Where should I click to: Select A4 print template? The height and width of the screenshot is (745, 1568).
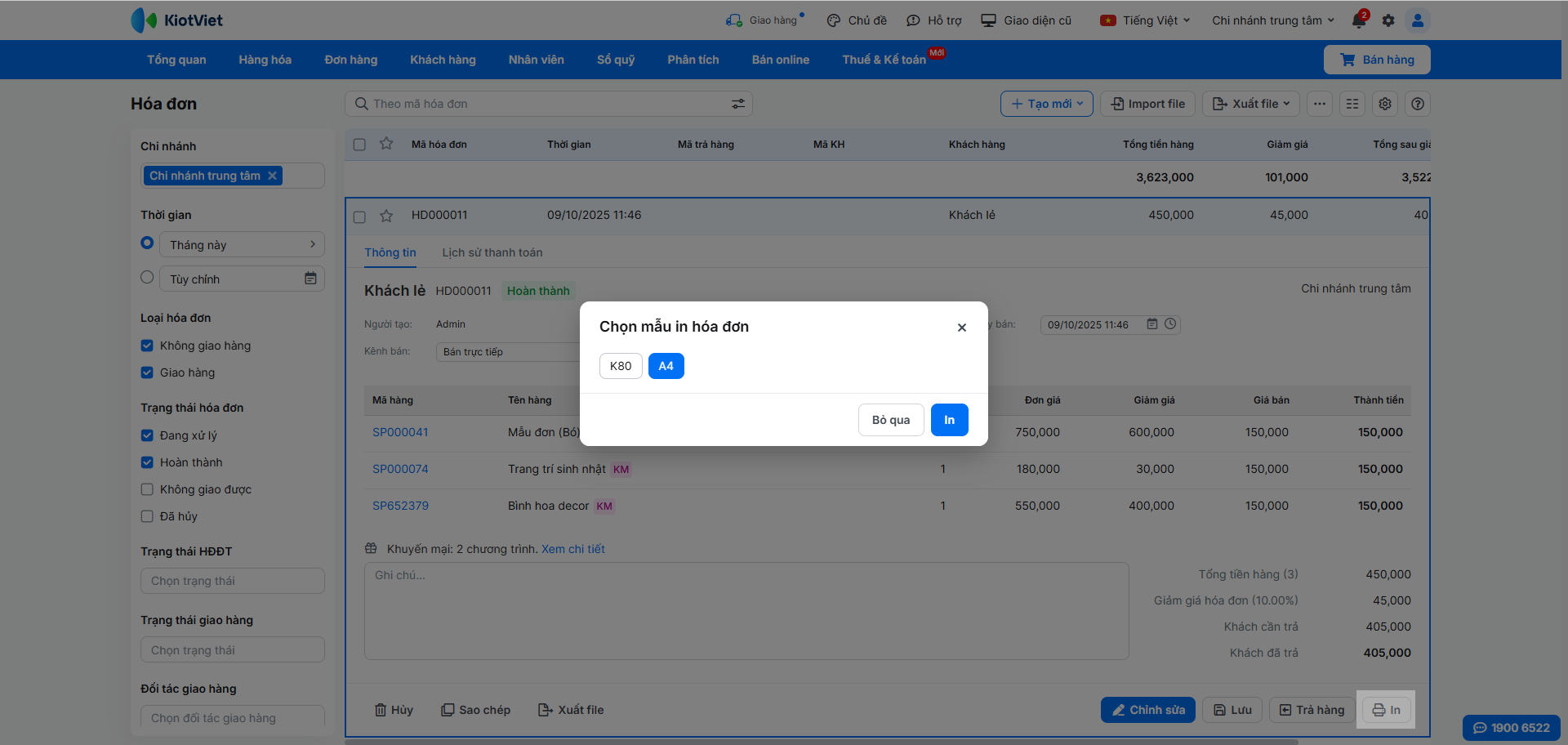click(666, 366)
